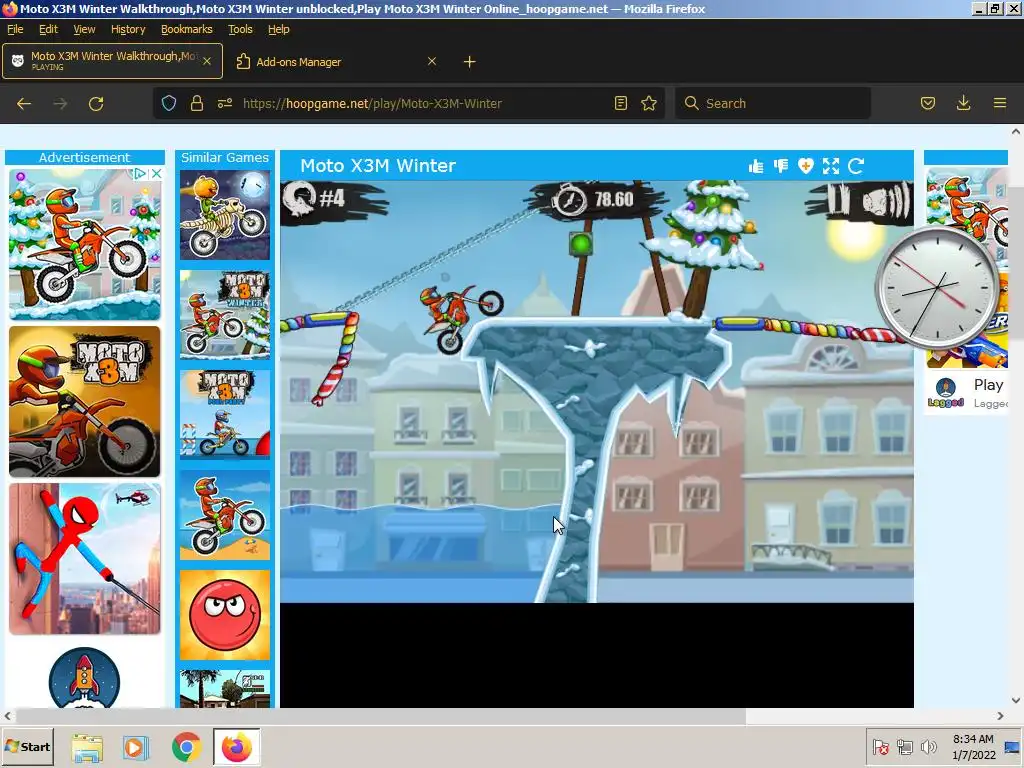The image size is (1024, 768).
Task: Open the View menu
Action: 84,29
